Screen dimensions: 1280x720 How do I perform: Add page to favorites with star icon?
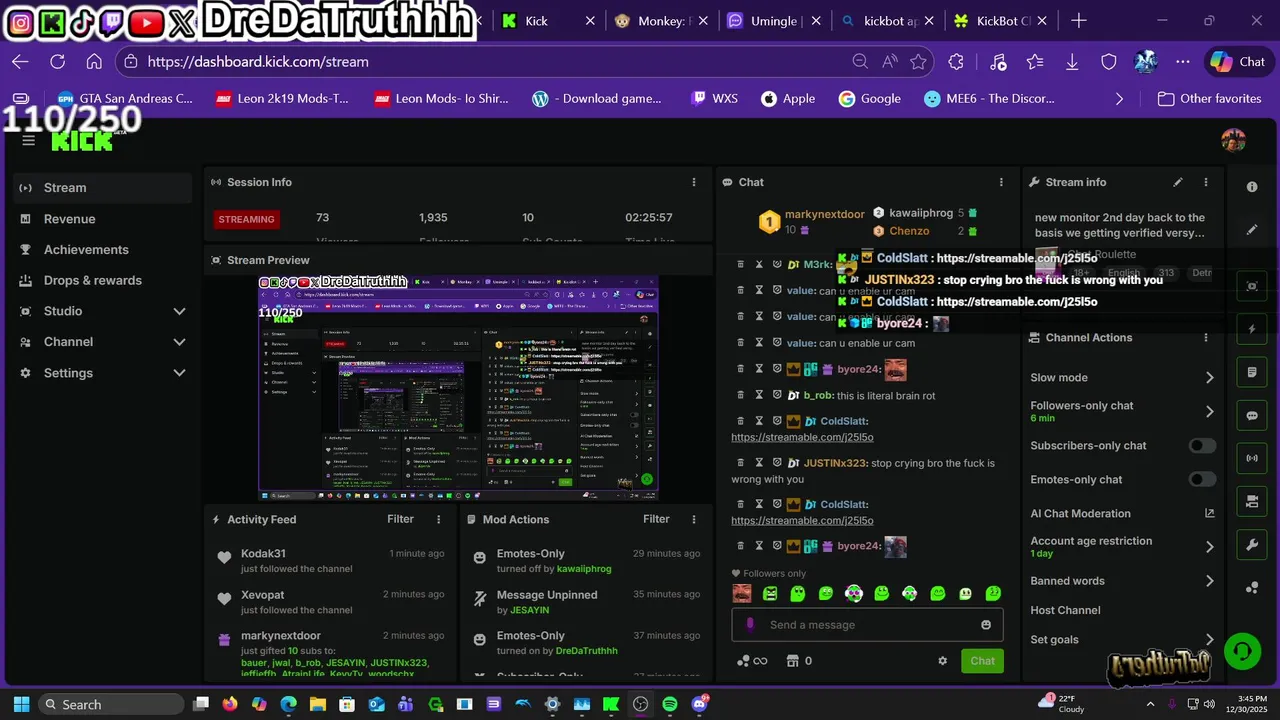tap(919, 61)
